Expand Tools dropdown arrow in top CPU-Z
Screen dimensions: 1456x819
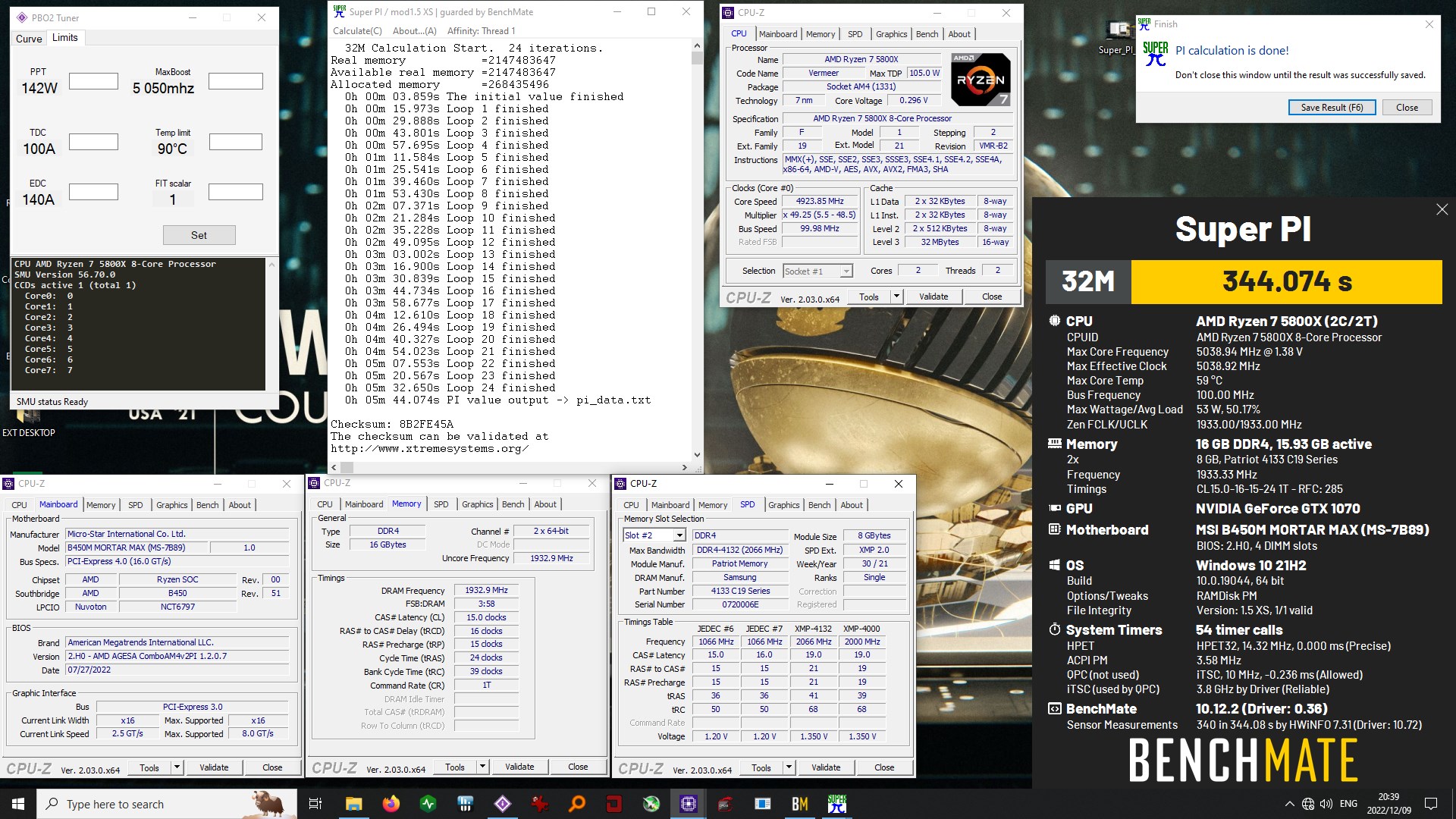pos(896,297)
